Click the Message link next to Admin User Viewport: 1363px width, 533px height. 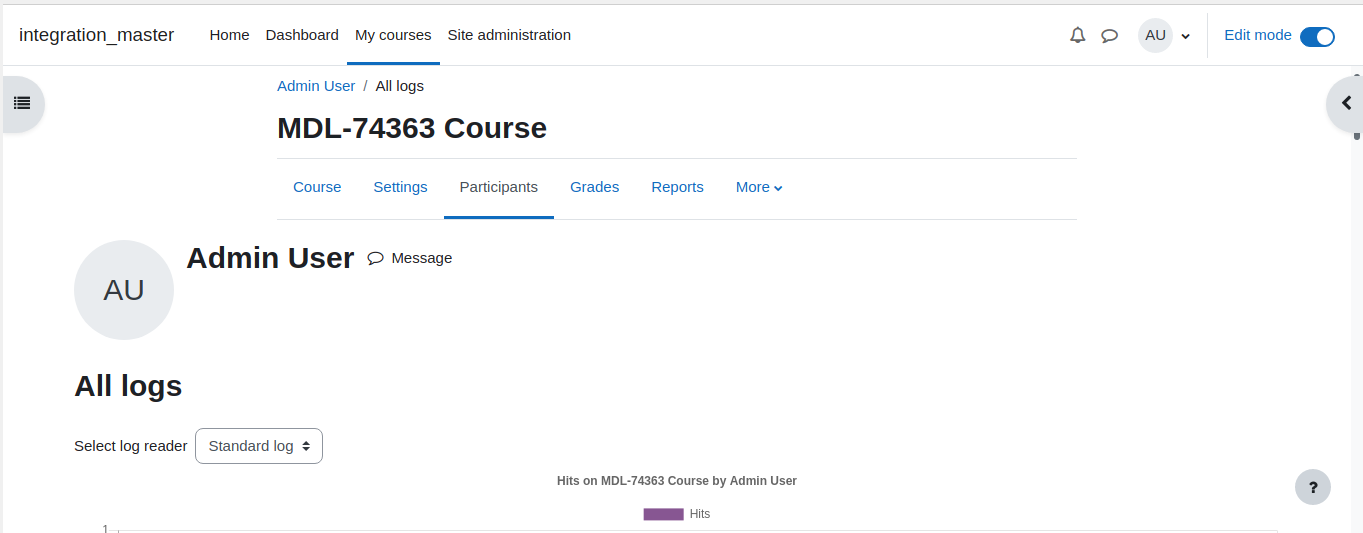[x=421, y=258]
